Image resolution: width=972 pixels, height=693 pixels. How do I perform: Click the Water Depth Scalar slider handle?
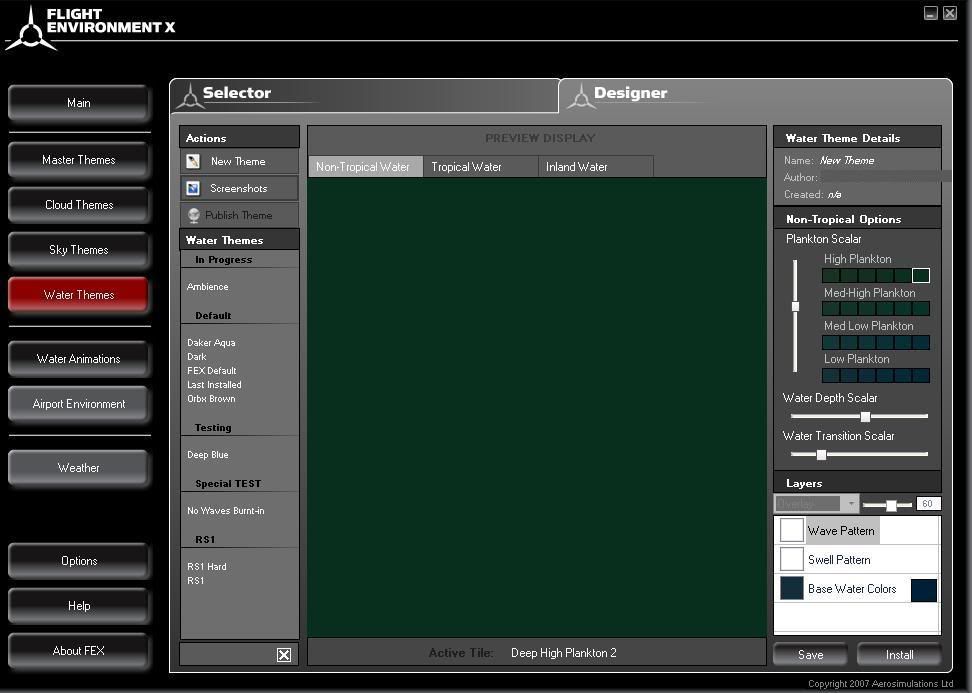tap(865, 416)
